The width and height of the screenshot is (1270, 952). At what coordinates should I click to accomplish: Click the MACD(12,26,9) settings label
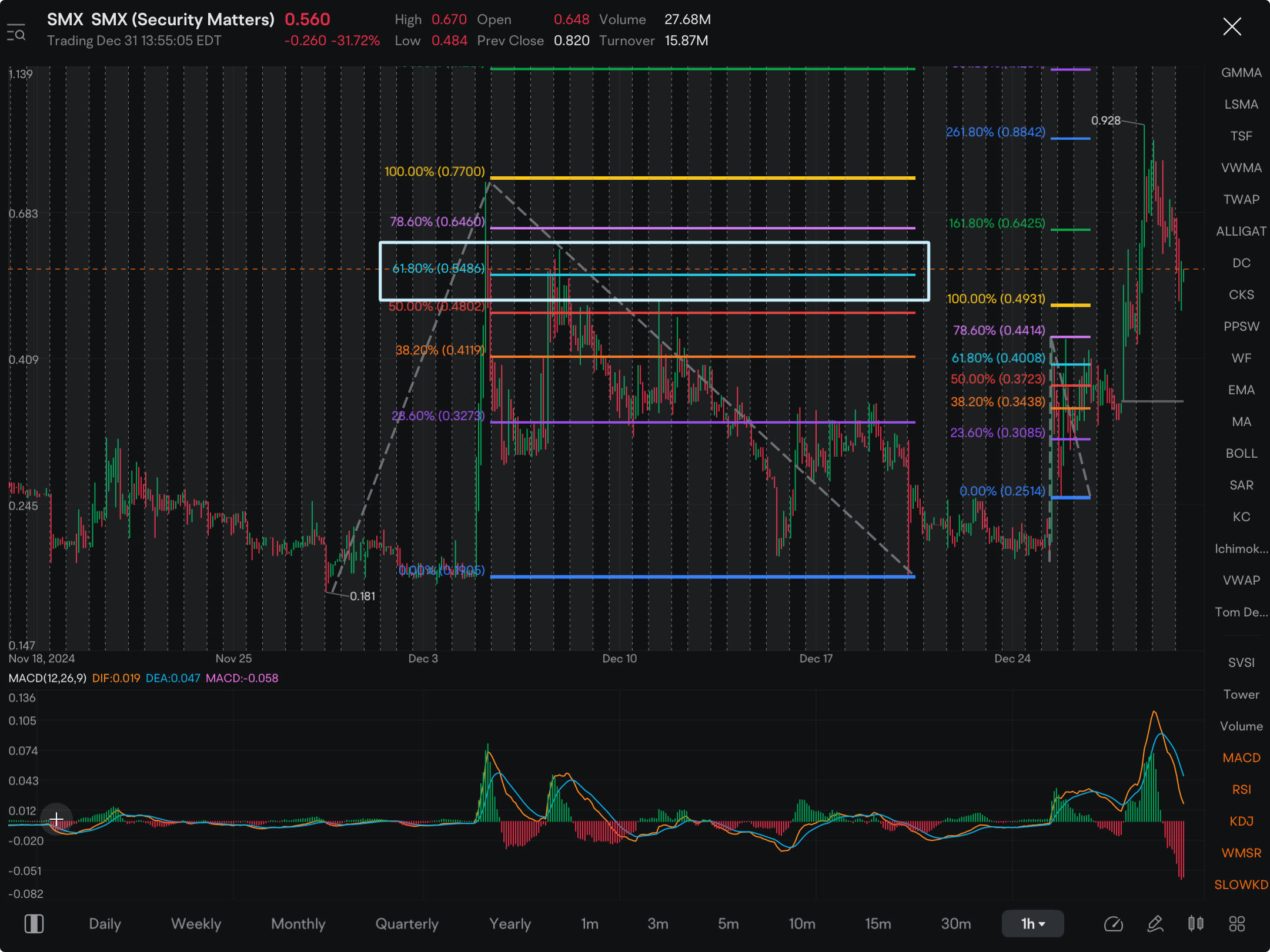coord(48,678)
